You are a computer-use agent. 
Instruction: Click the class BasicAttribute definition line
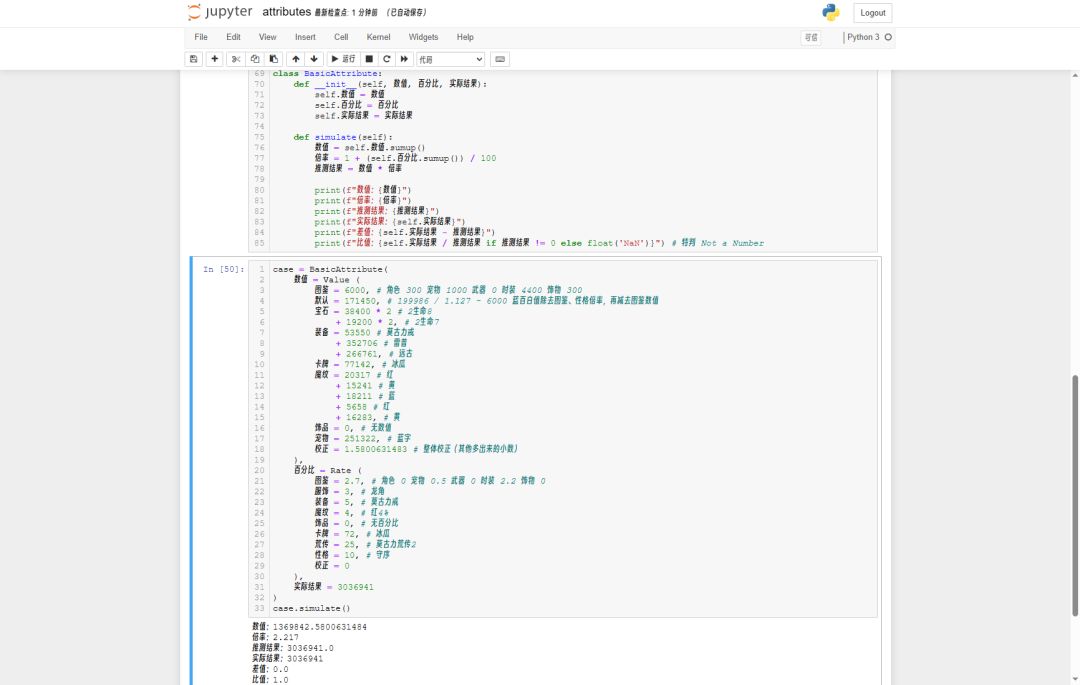(327, 74)
